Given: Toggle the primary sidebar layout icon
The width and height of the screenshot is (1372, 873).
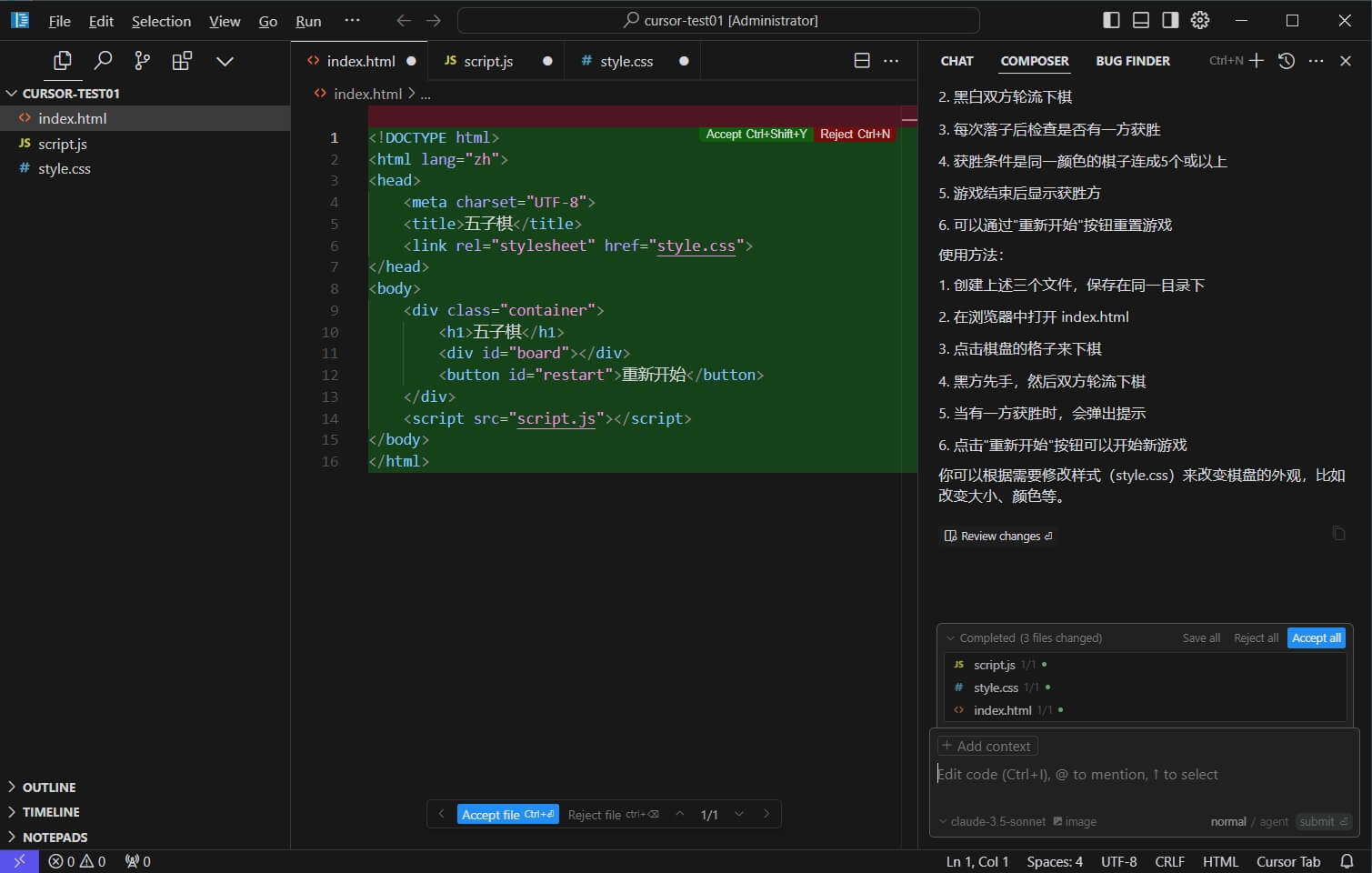Looking at the screenshot, I should pos(1111,20).
